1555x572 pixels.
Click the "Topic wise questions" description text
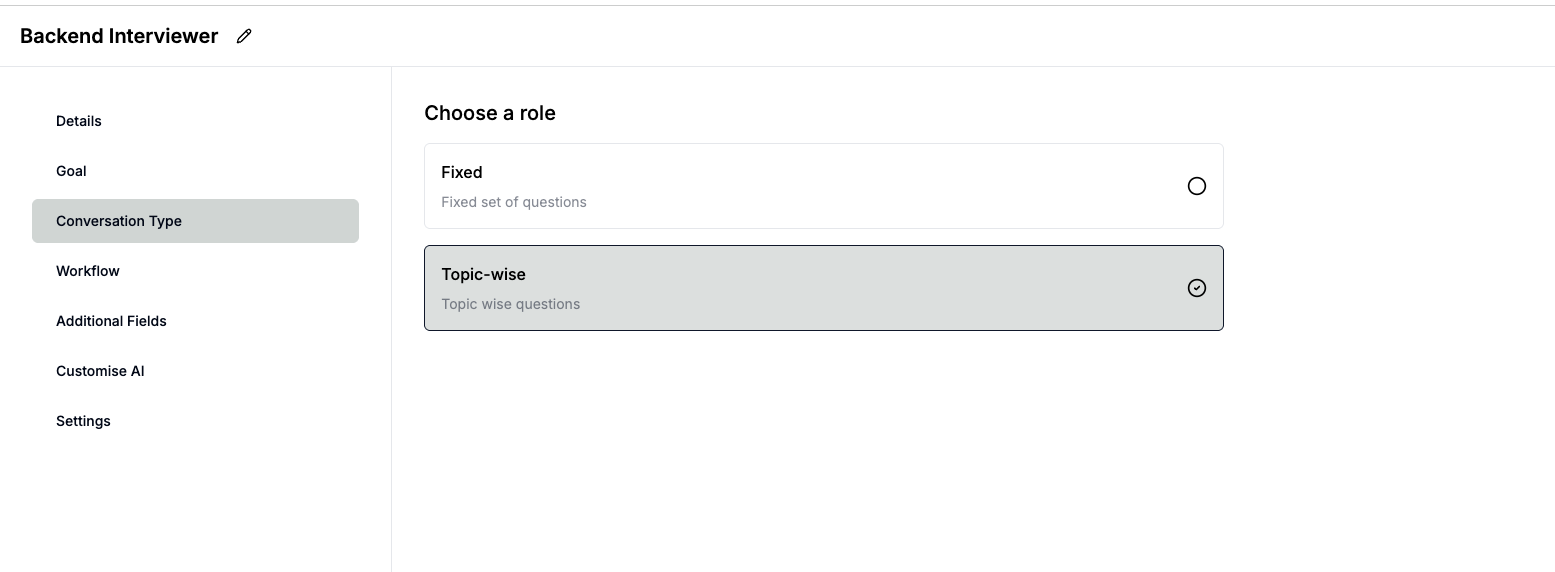pyautogui.click(x=510, y=304)
